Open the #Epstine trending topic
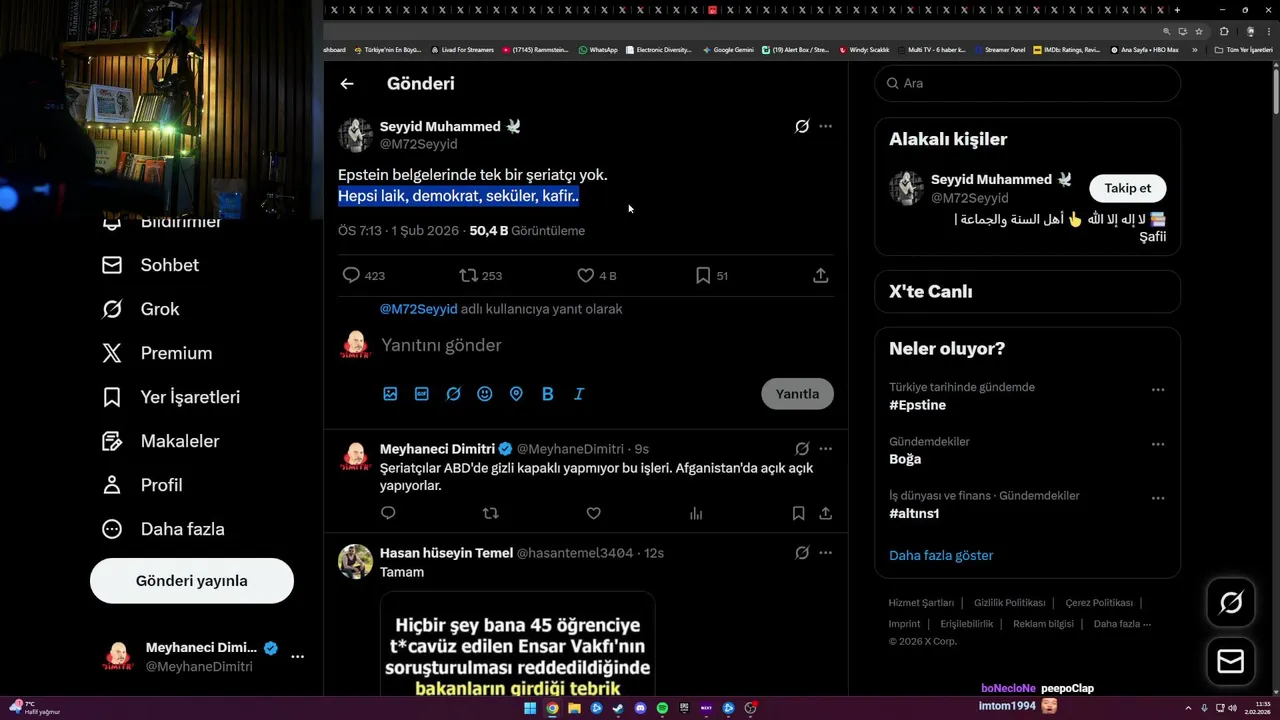 (x=917, y=405)
